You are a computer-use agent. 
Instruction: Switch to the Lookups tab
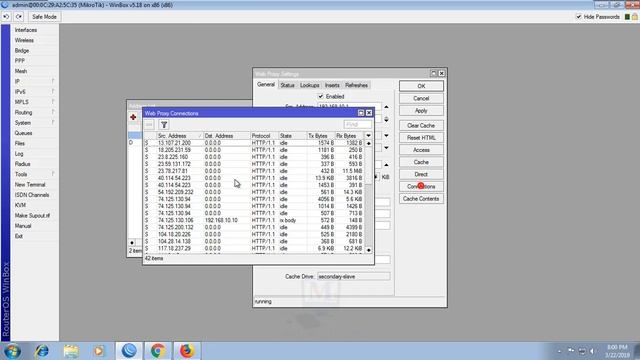tap(309, 85)
